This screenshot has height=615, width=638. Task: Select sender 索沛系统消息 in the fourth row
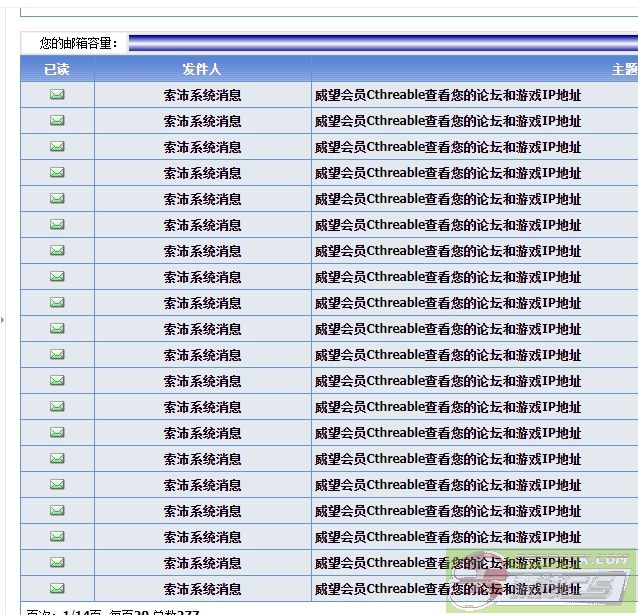(202, 173)
